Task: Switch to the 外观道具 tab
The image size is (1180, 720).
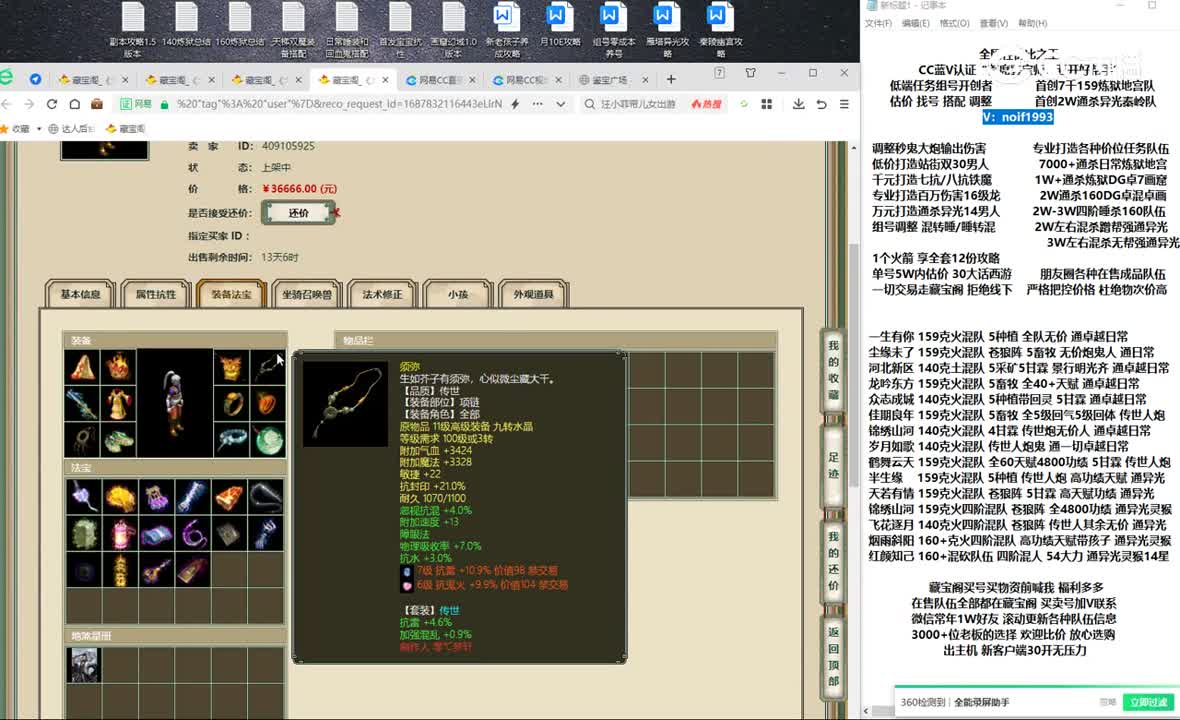Action: 534,294
